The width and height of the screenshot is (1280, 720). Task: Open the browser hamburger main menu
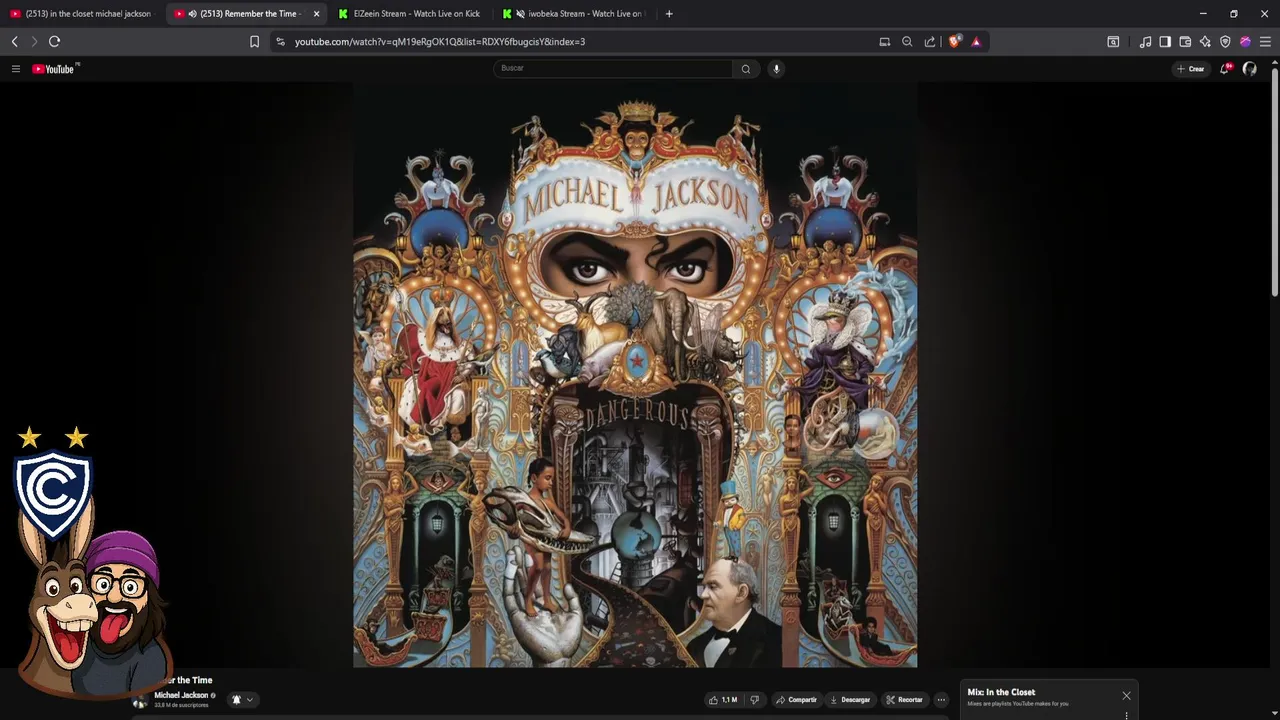(1265, 41)
